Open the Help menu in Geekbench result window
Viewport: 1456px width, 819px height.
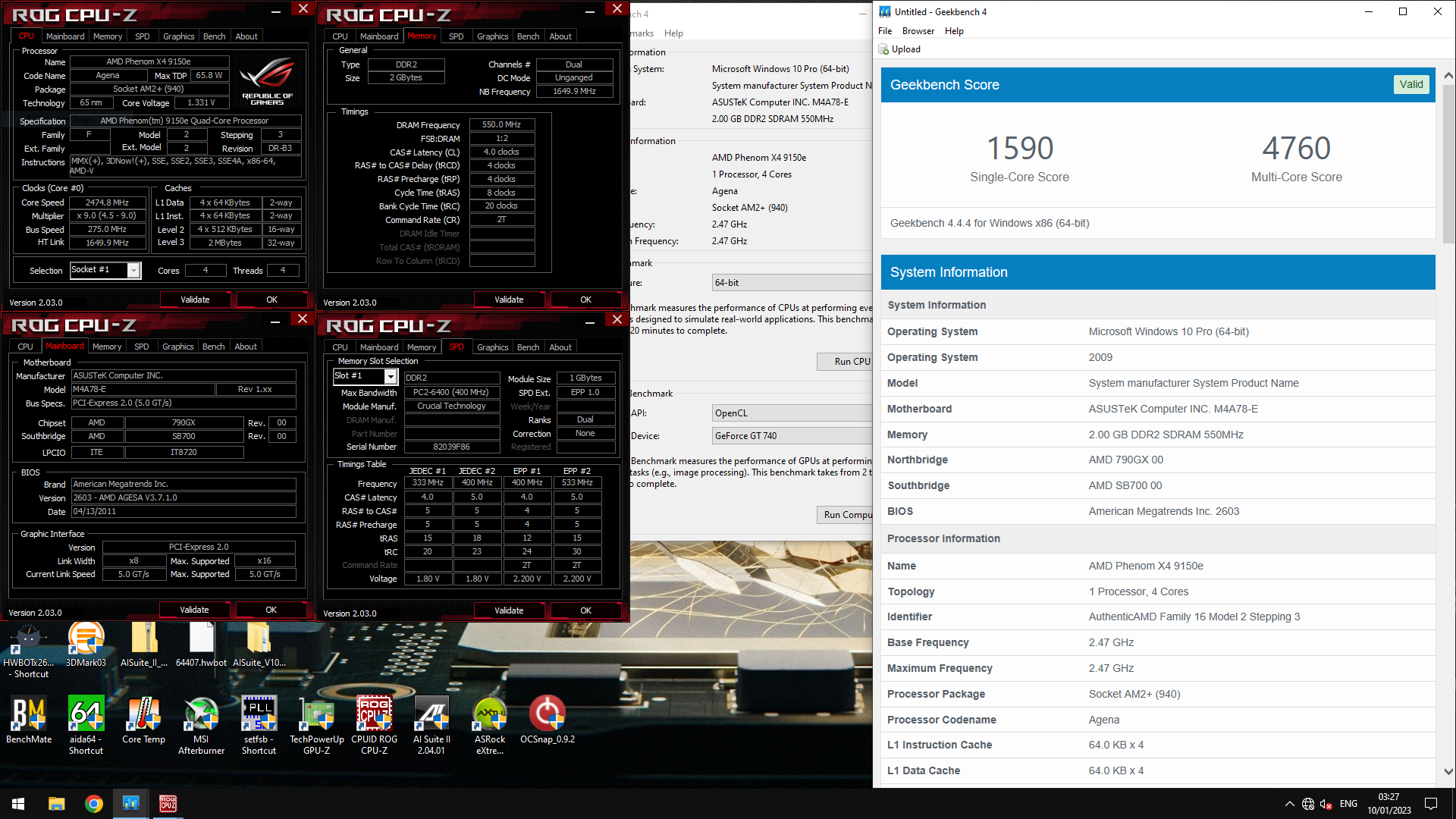[954, 31]
